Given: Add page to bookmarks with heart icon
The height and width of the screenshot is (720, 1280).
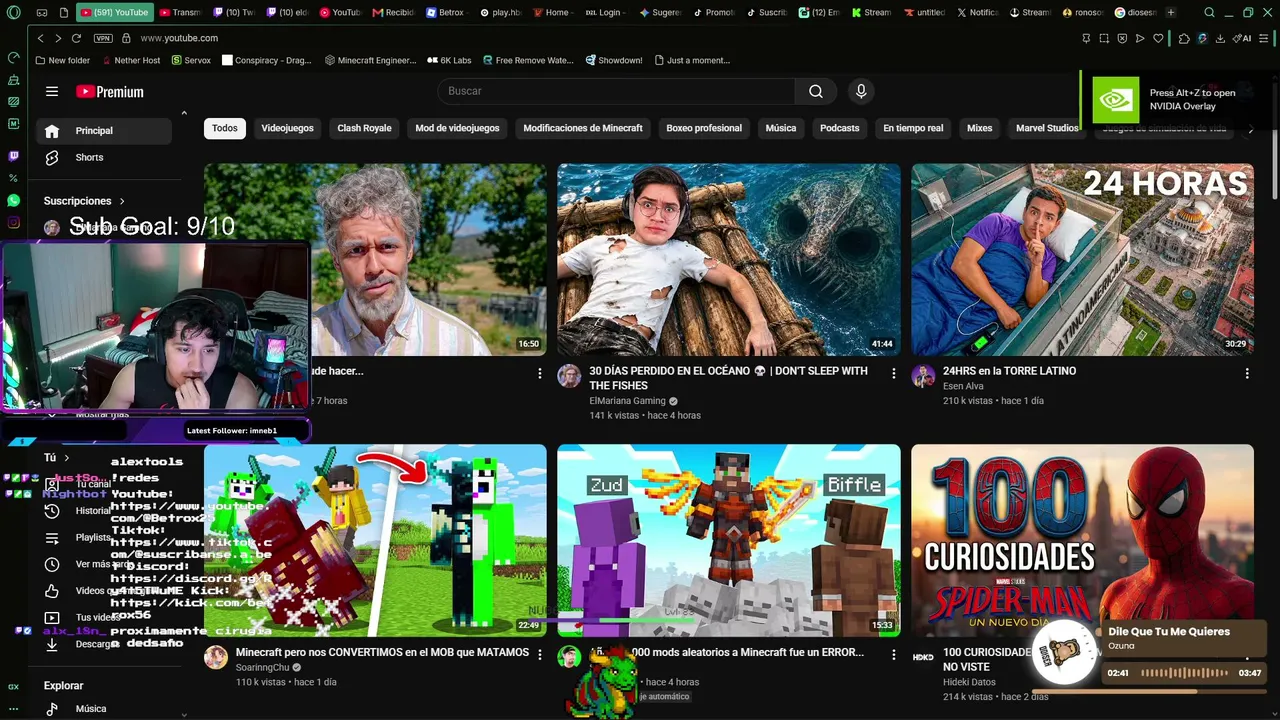Looking at the screenshot, I should pos(1158,38).
